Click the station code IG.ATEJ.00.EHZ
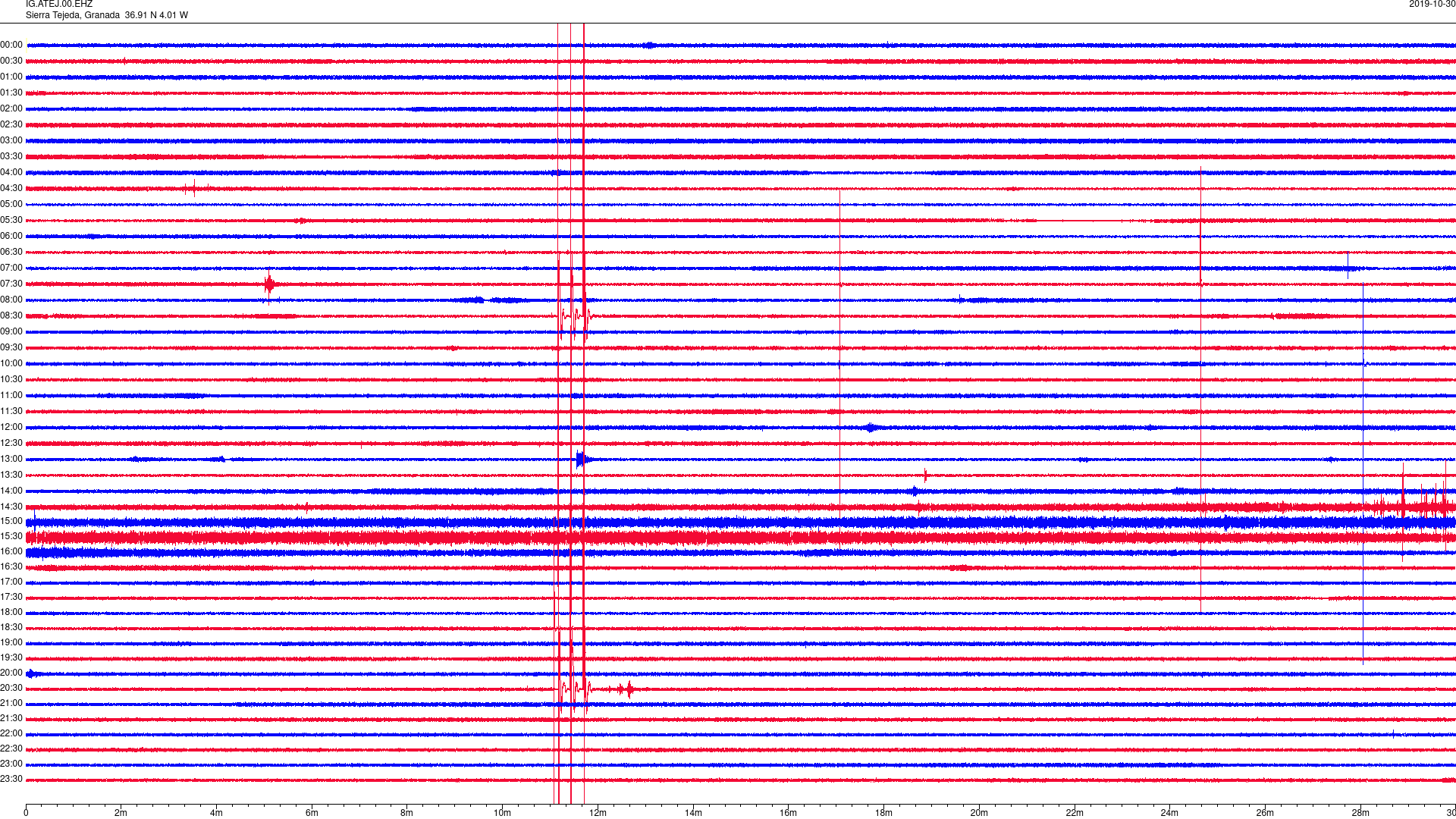Screen dimensions: 1456x819 pyautogui.click(x=59, y=5)
